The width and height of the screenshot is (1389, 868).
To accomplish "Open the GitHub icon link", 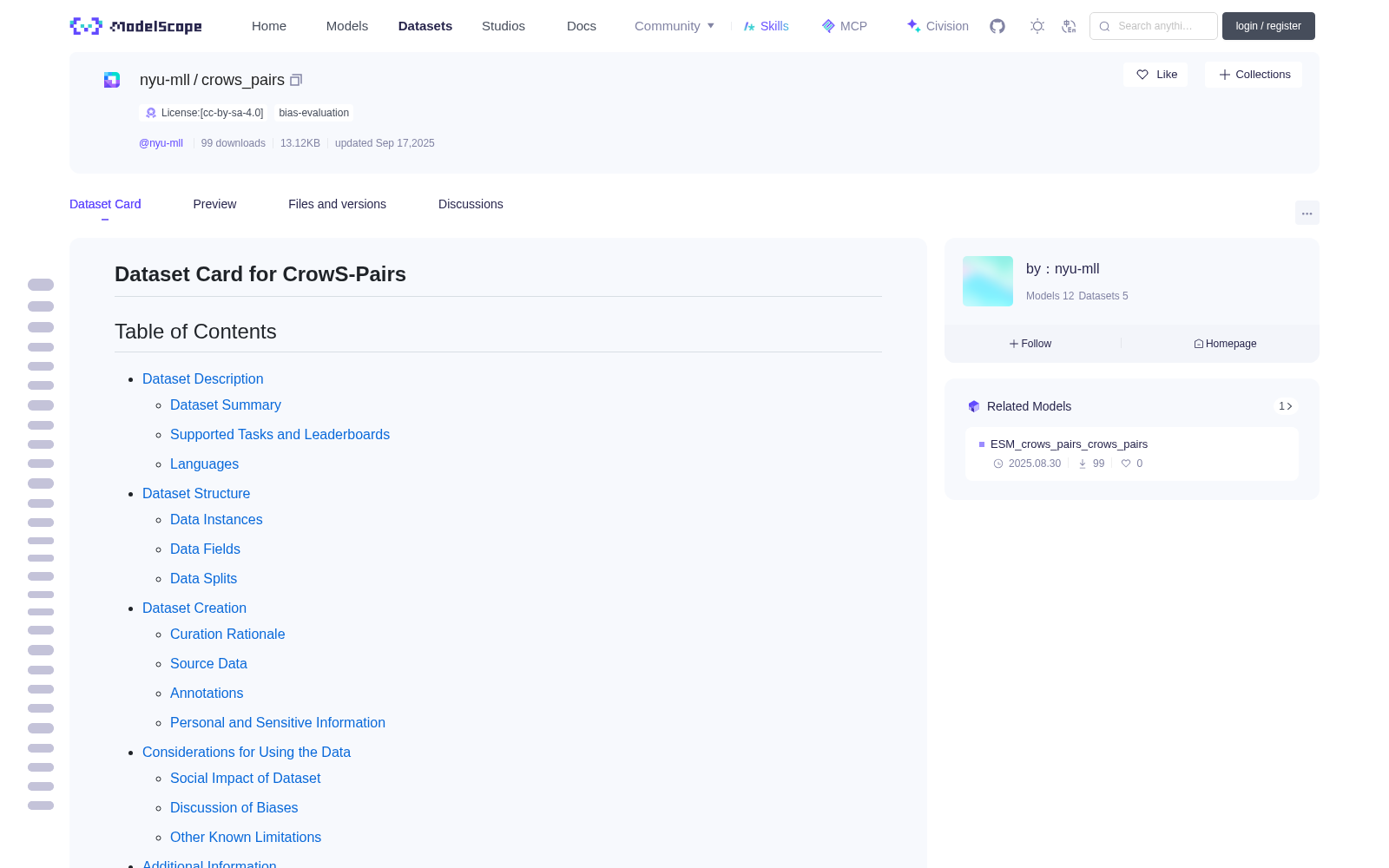I will pyautogui.click(x=997, y=26).
